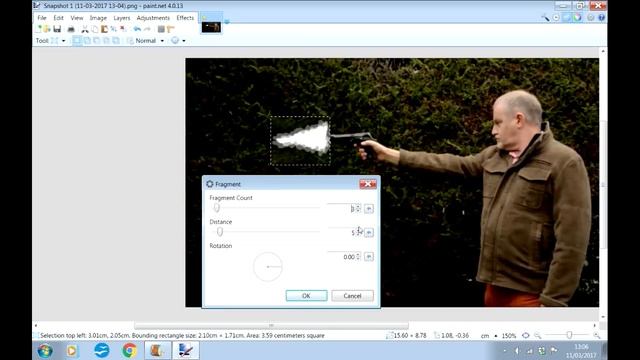Viewport: 640px width, 360px height.
Task: Close the Fragment dialog with the X
Action: [368, 184]
